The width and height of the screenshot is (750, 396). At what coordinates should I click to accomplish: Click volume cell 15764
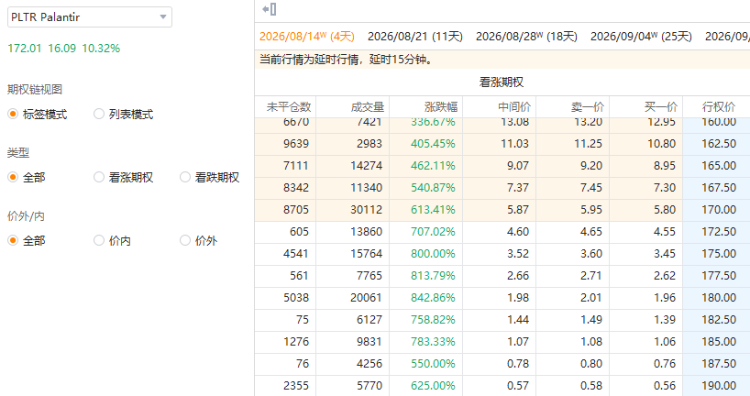tap(366, 253)
